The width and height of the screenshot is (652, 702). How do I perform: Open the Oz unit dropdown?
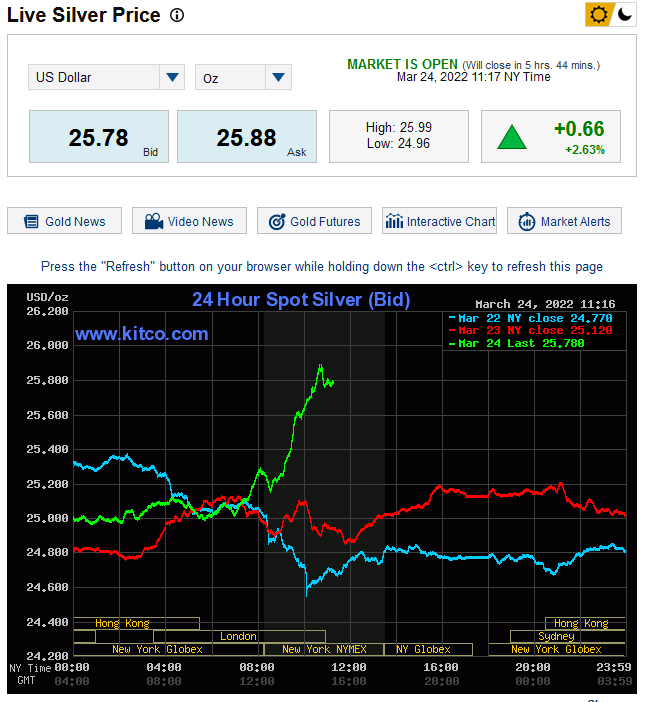243,77
